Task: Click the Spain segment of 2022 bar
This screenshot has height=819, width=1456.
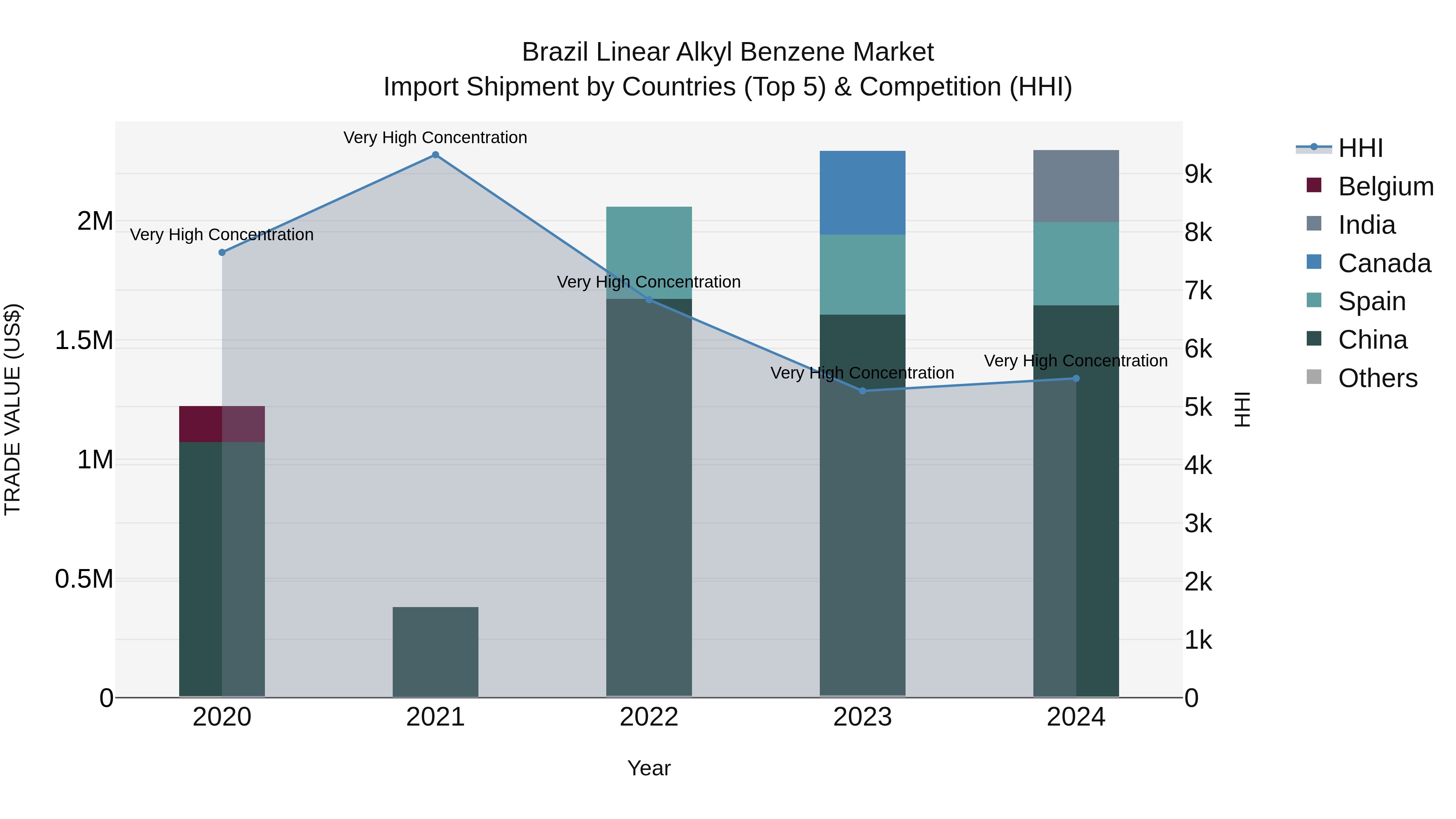Action: tap(649, 253)
